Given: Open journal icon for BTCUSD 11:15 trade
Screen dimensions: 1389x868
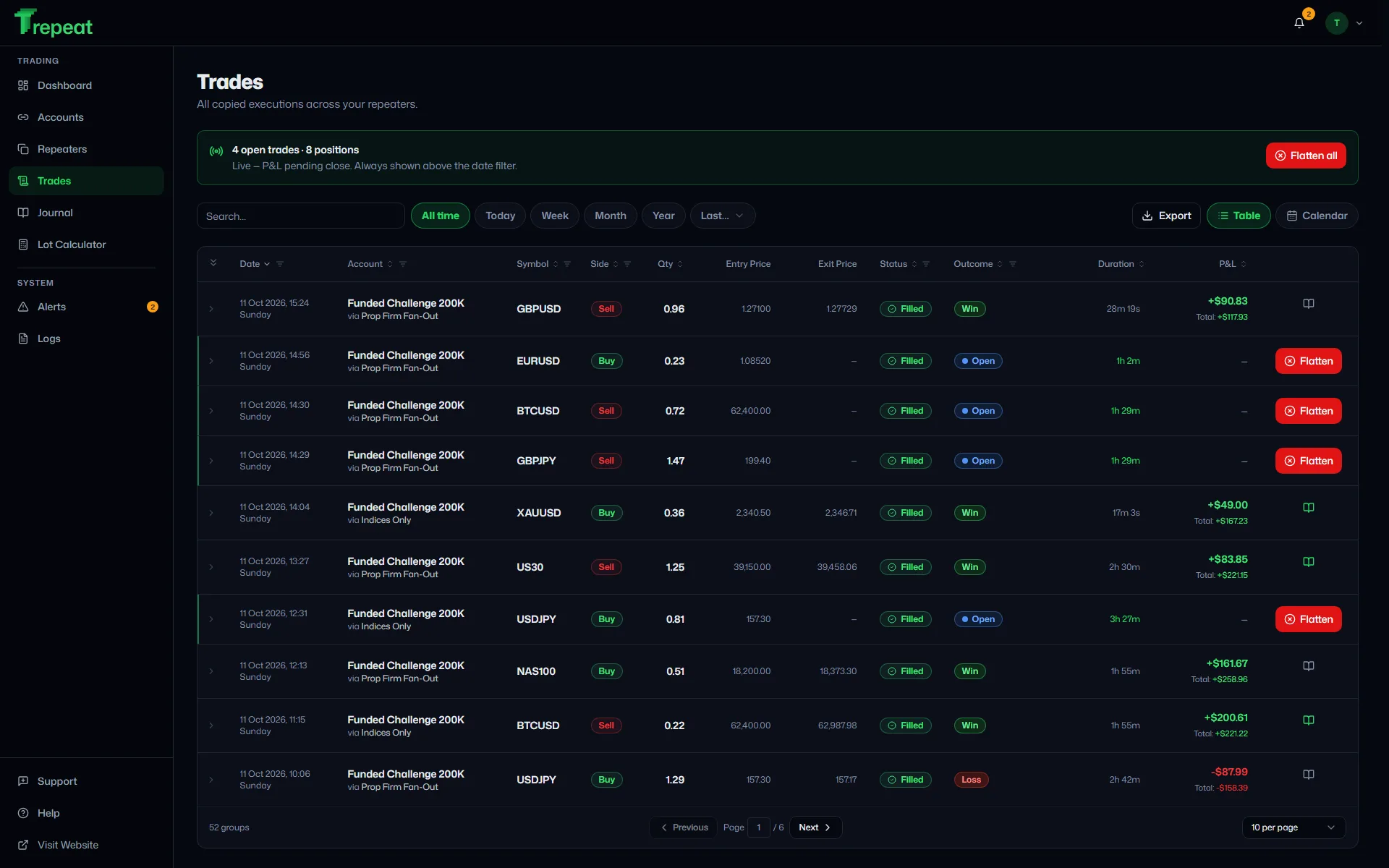Looking at the screenshot, I should 1309,720.
